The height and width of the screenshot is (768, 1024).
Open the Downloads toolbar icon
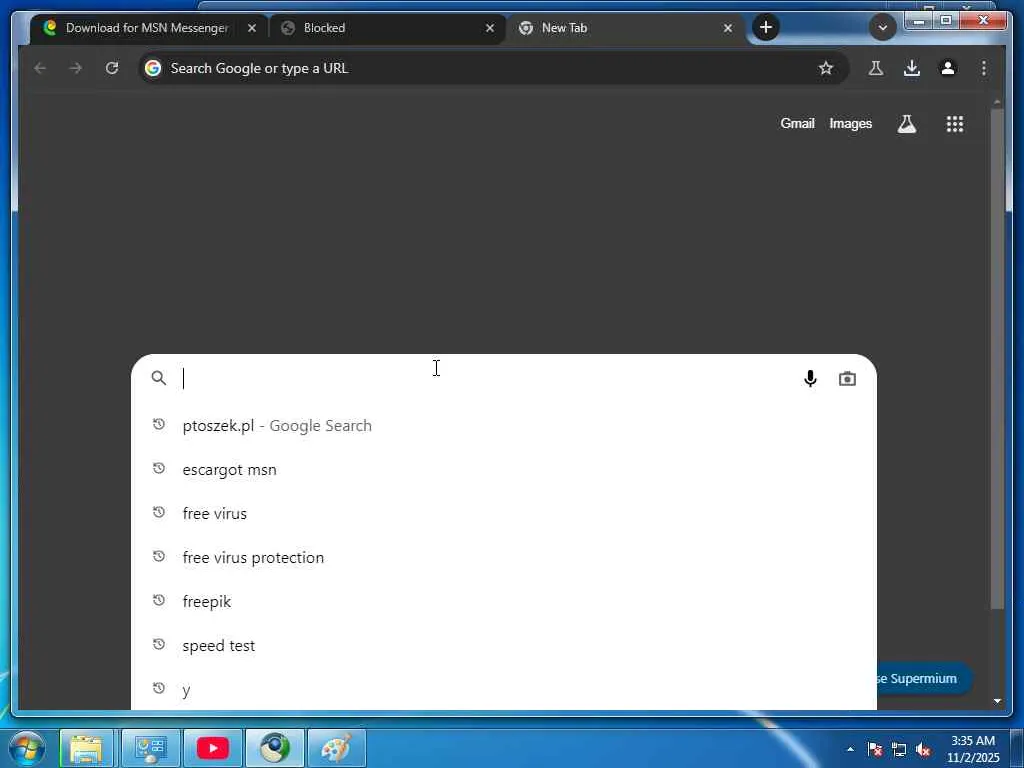coord(912,68)
